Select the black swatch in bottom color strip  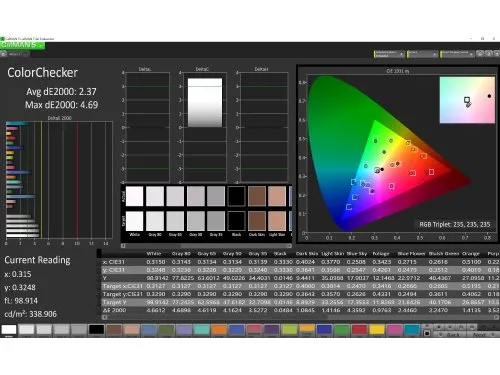(x=96, y=329)
